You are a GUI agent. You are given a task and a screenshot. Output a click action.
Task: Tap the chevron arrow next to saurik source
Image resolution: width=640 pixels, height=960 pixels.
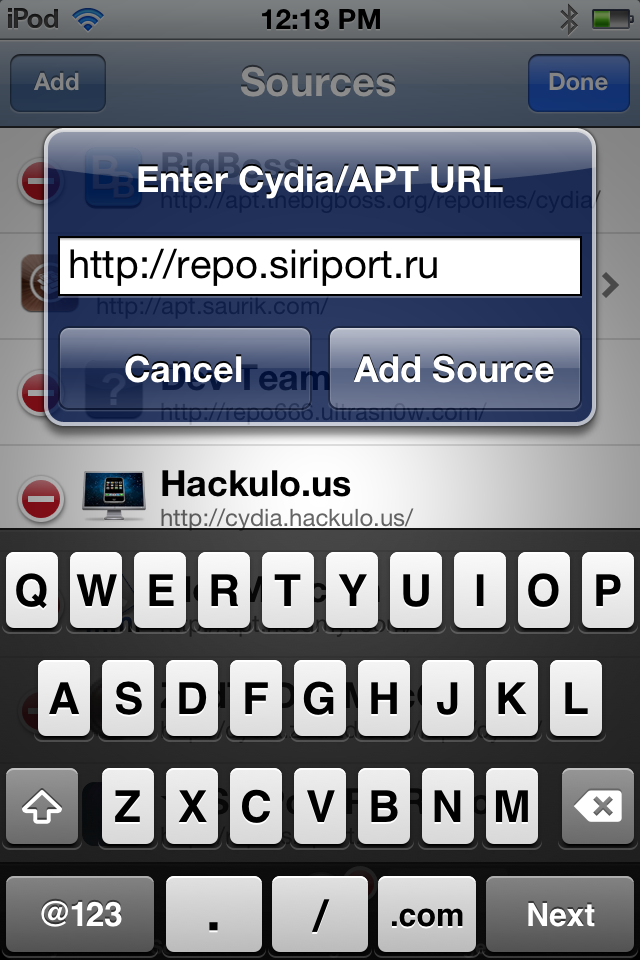[x=610, y=285]
